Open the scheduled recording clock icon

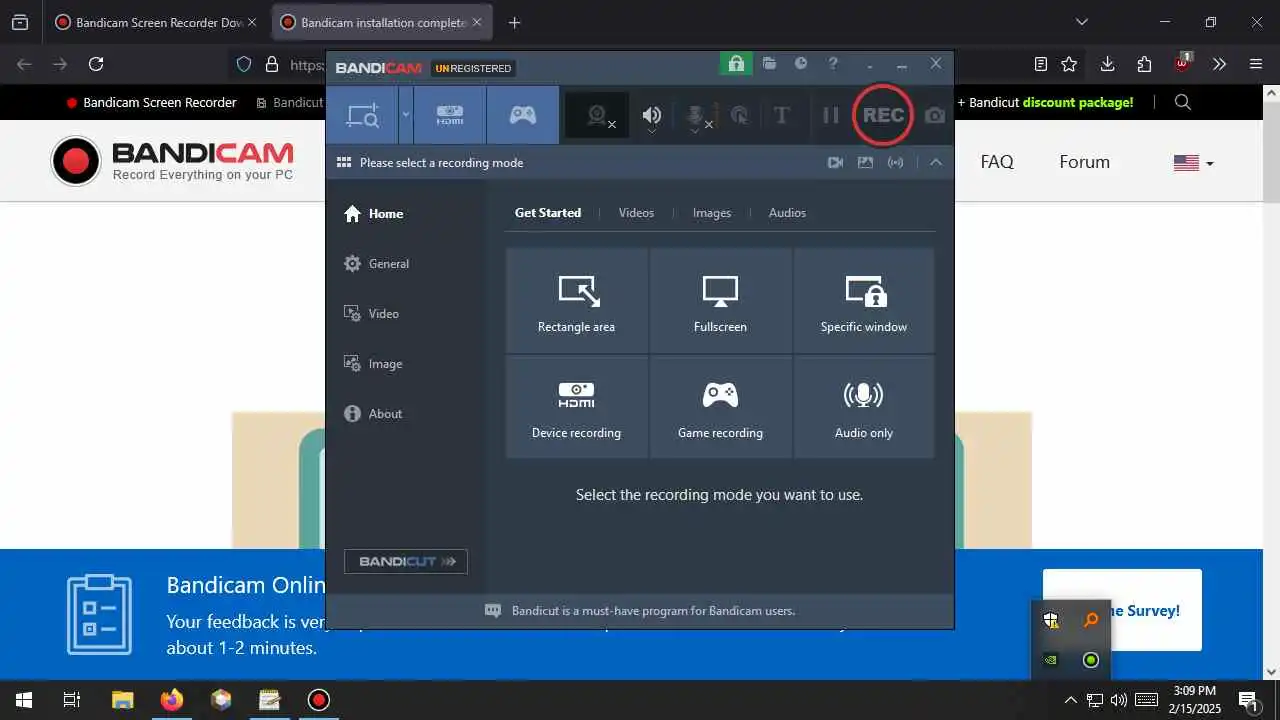pyautogui.click(x=801, y=63)
